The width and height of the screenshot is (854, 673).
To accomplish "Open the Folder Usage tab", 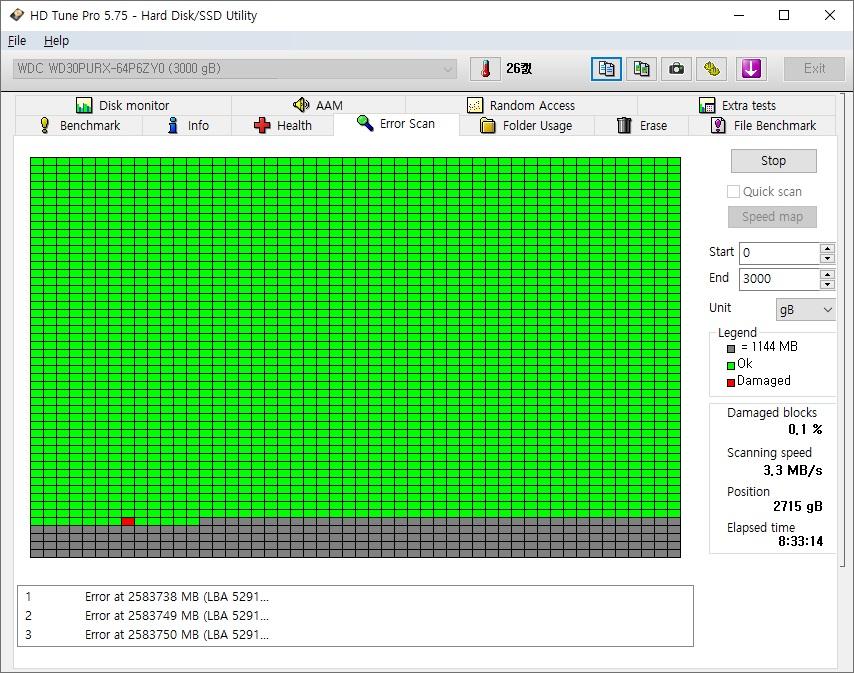I will (x=526, y=125).
